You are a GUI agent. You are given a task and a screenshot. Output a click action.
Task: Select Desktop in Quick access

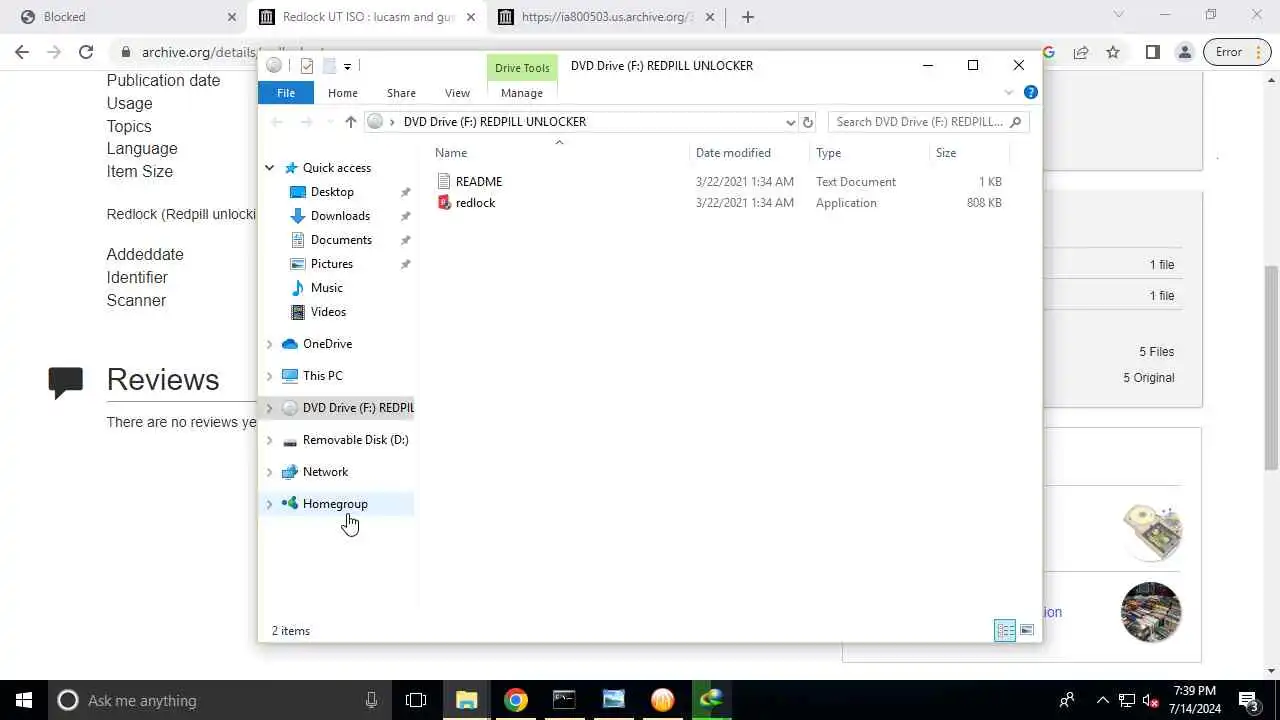(x=332, y=192)
